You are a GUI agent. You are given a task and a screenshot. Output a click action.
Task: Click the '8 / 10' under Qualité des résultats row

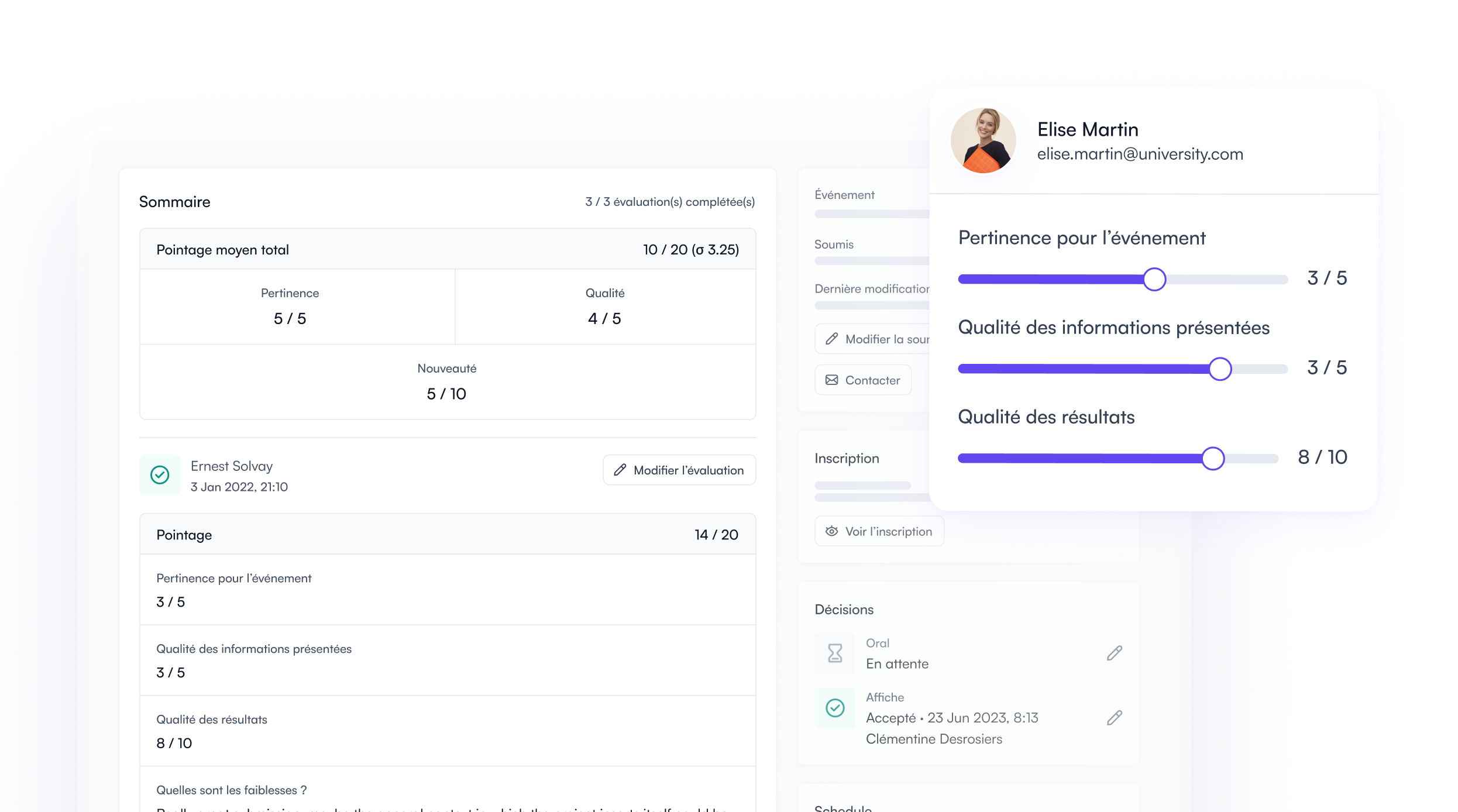point(174,743)
